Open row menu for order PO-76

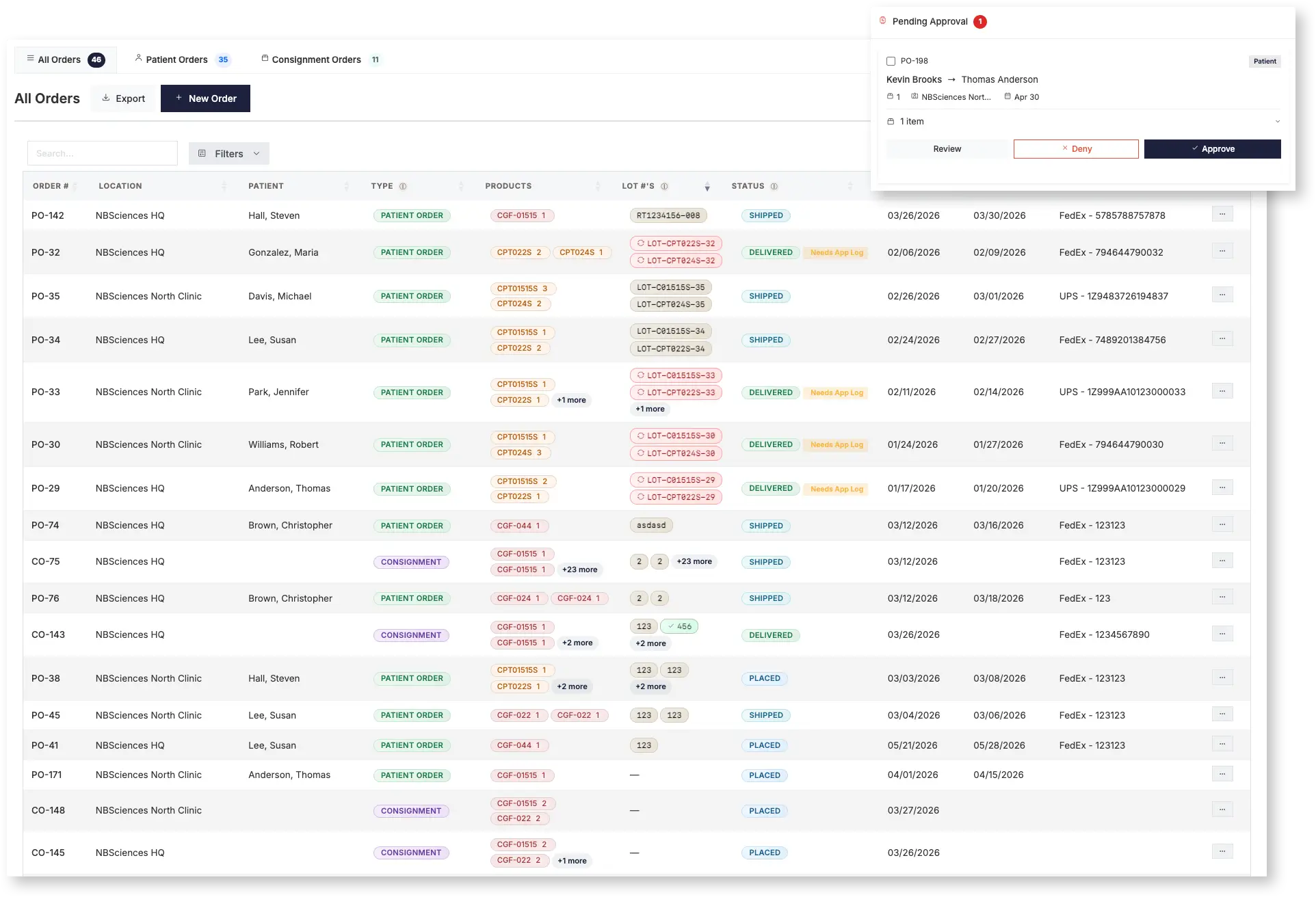click(x=1222, y=598)
